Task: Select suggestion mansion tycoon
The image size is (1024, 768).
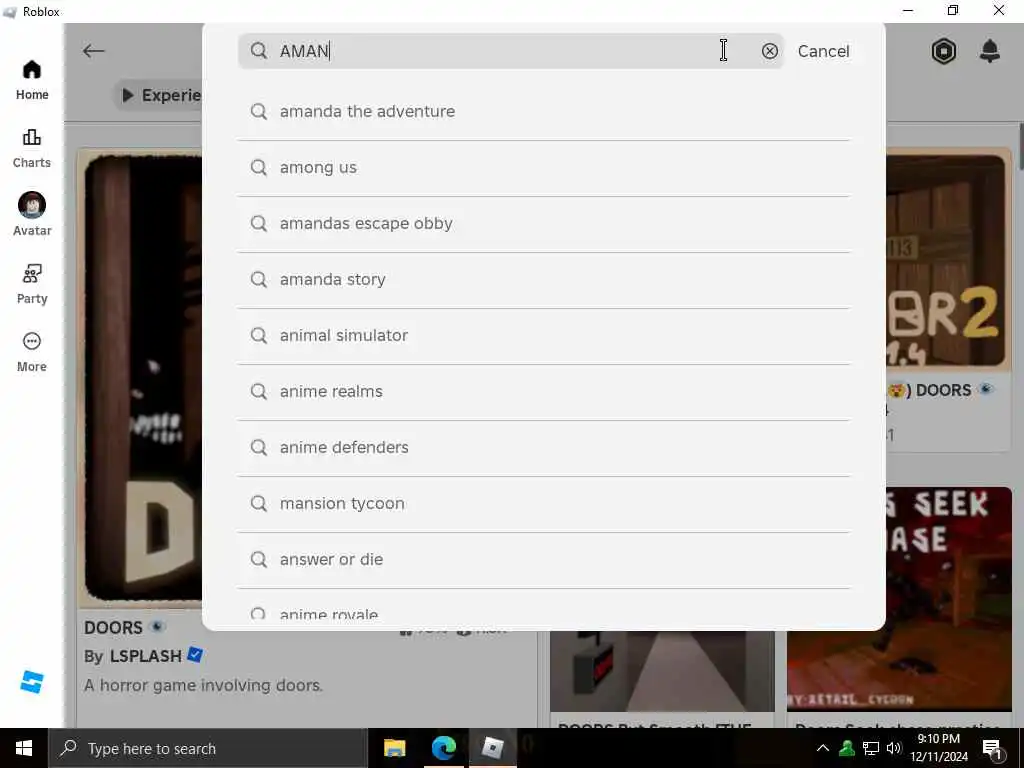Action: (x=544, y=504)
